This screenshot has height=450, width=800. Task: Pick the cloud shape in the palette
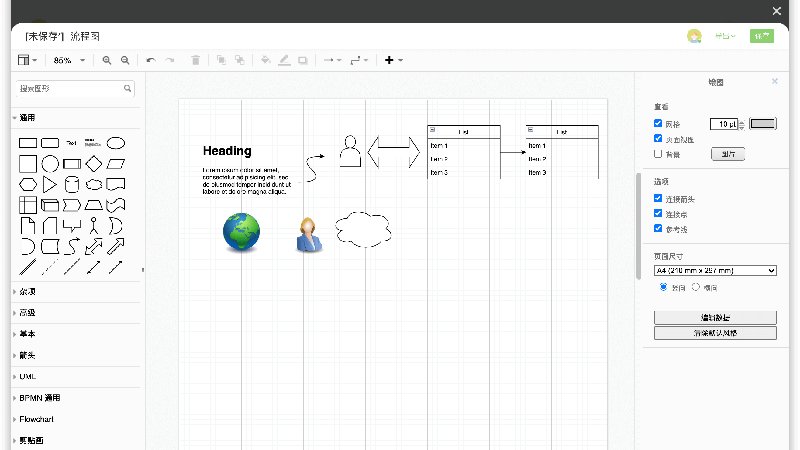[94, 184]
